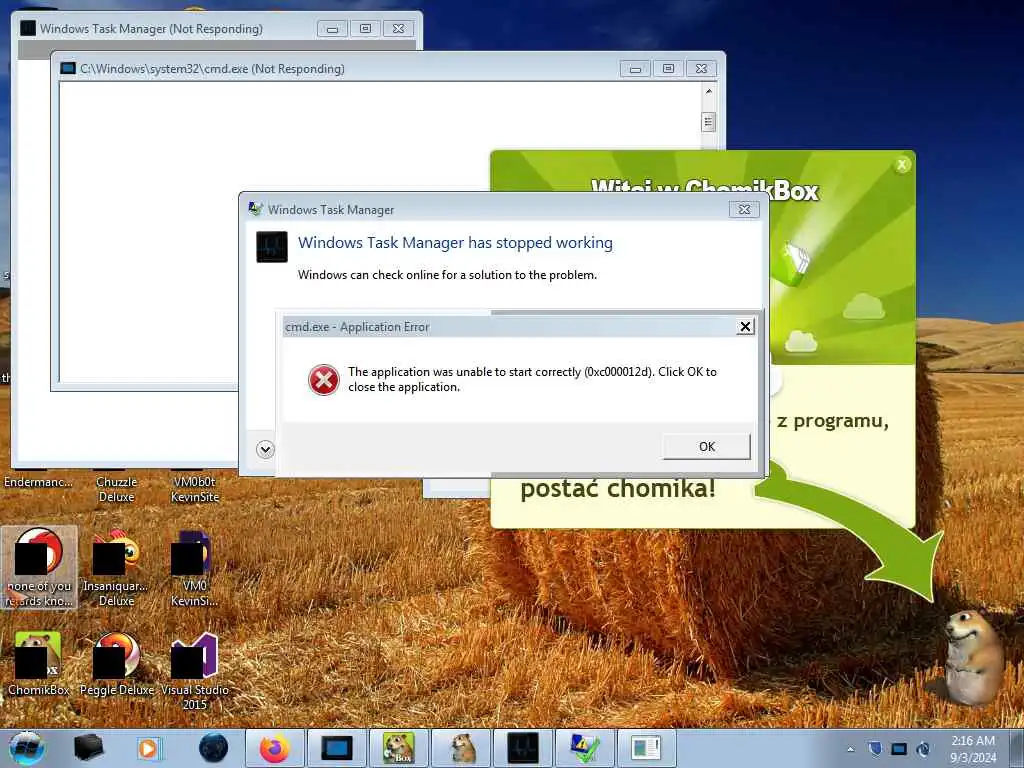
Task: Open the dark globe taskbar icon
Action: coord(214,748)
